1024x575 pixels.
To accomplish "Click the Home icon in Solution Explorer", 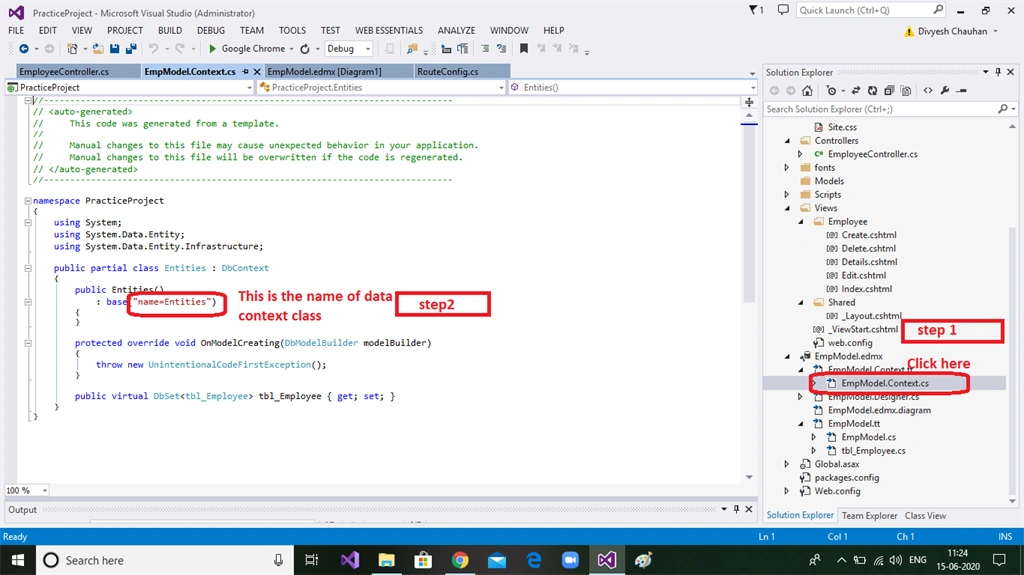I will 807,91.
